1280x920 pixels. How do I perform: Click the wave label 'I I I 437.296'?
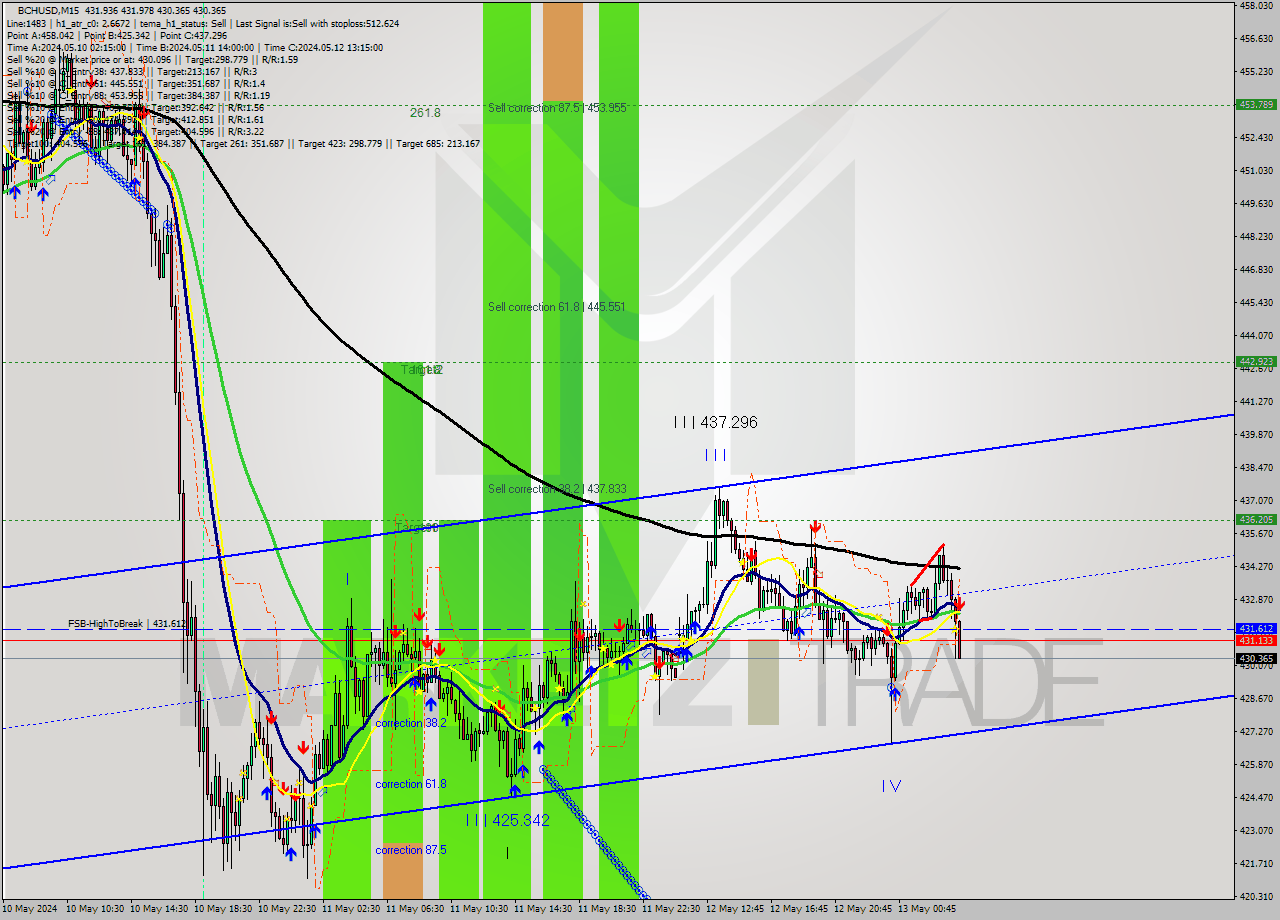click(x=715, y=423)
